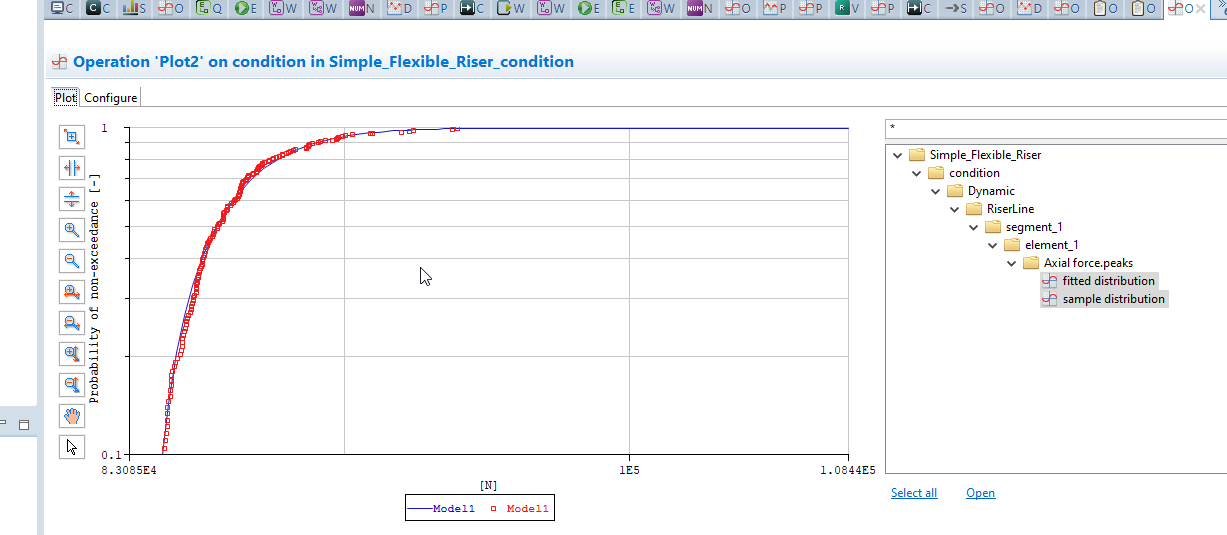Switch to the Configure tab
This screenshot has width=1227, height=535.
(x=110, y=98)
